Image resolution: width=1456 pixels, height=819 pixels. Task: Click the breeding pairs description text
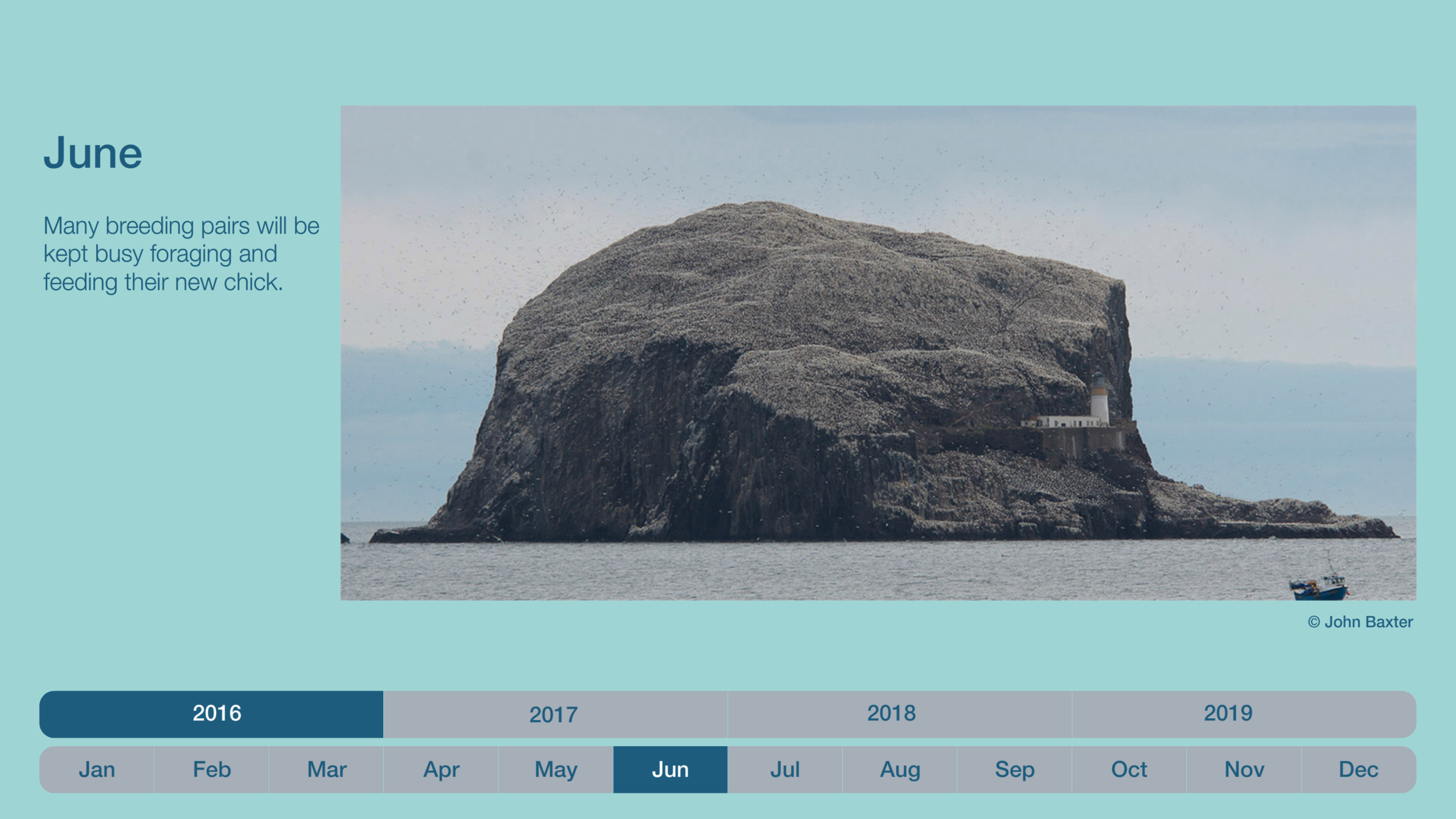pos(181,254)
